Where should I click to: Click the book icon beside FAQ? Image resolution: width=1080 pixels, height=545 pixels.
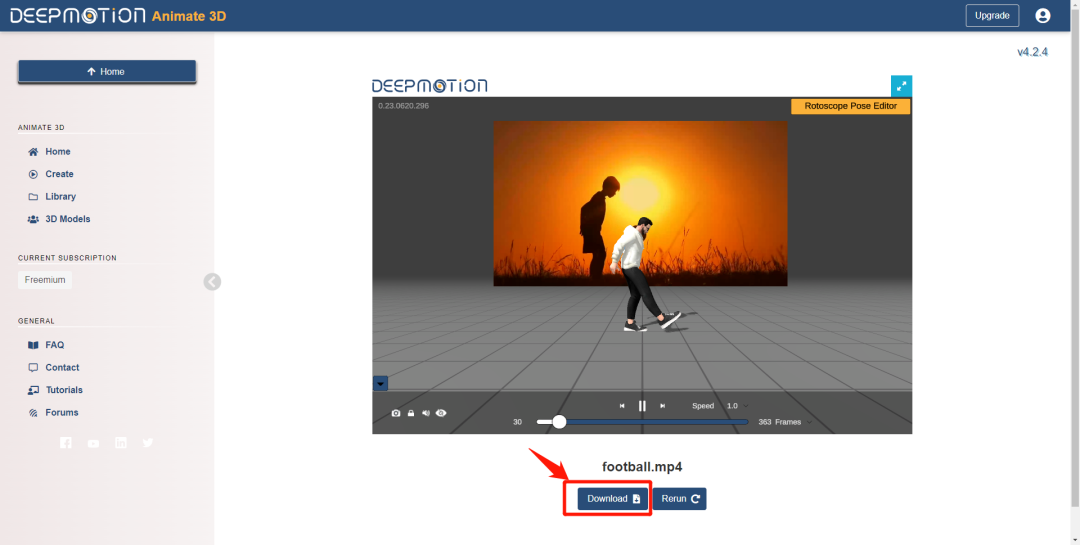33,345
